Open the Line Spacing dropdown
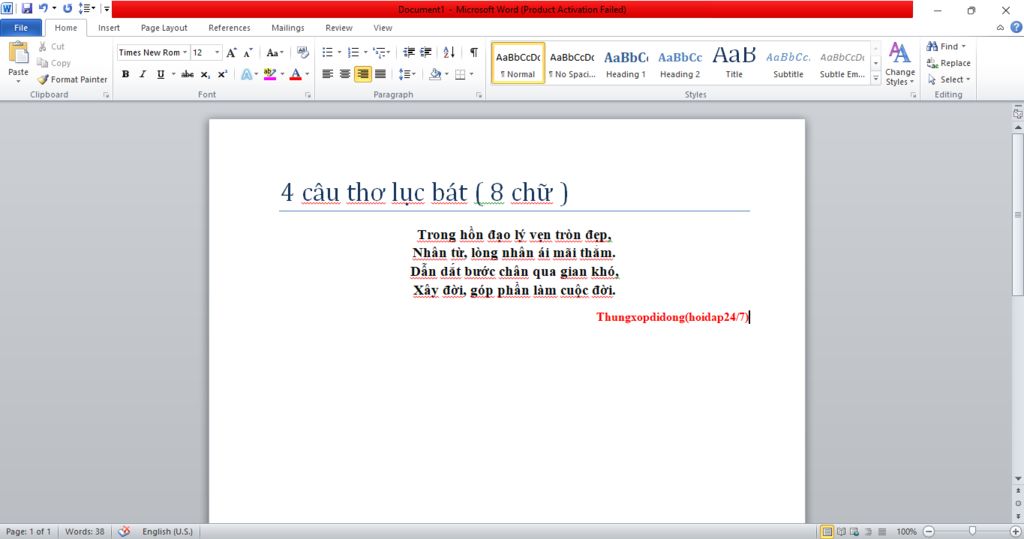 click(407, 74)
